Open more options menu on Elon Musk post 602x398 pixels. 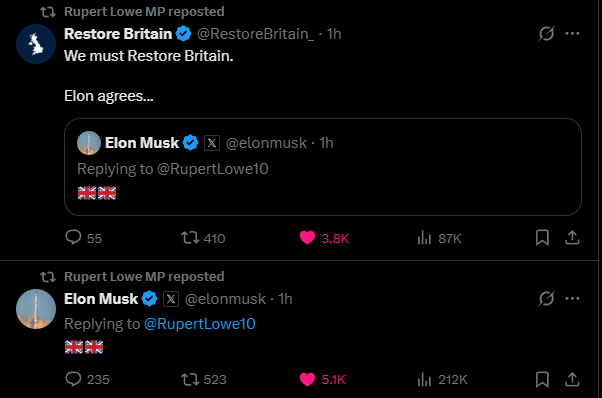[x=572, y=299]
